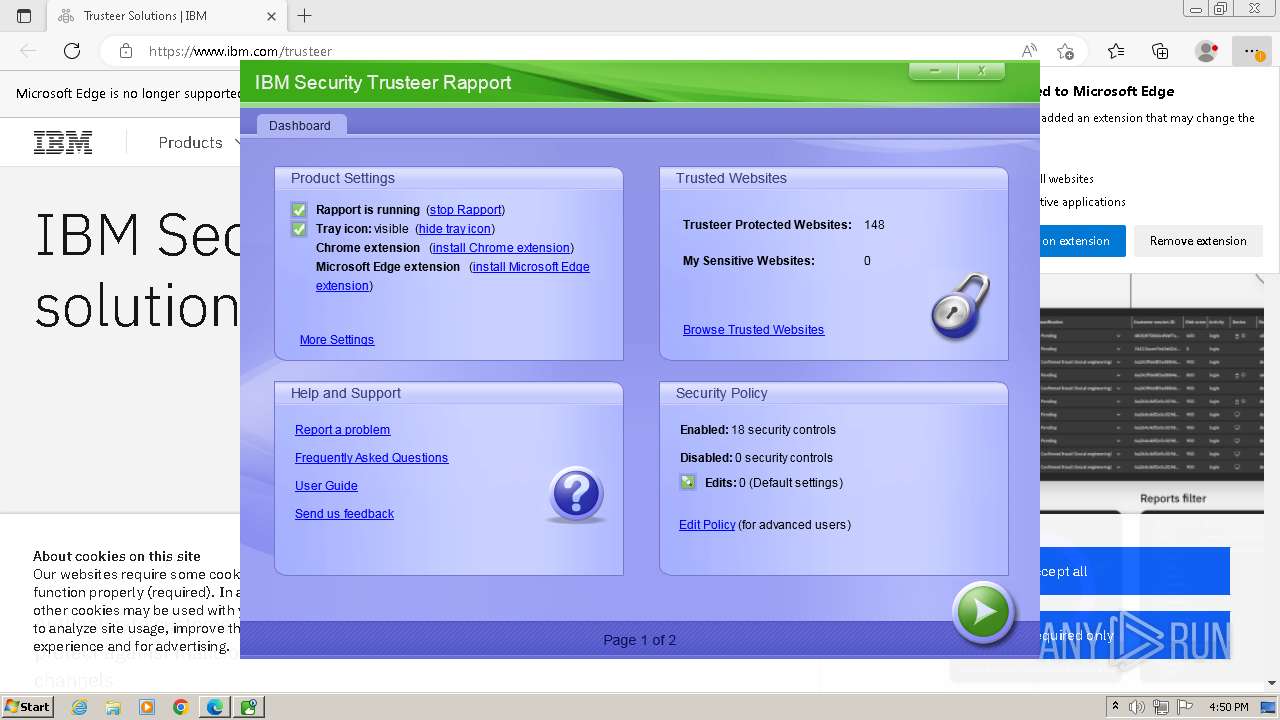Click the blue question mark help icon
The width and height of the screenshot is (1280, 720).
pyautogui.click(x=576, y=493)
